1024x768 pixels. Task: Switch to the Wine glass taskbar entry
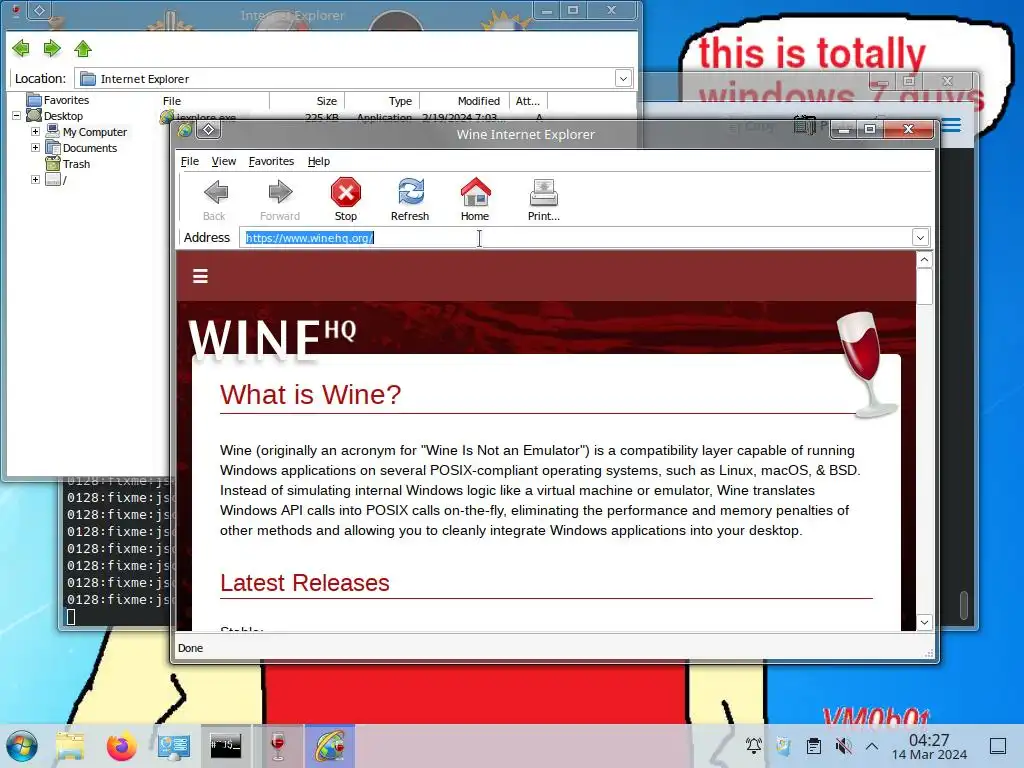point(278,746)
